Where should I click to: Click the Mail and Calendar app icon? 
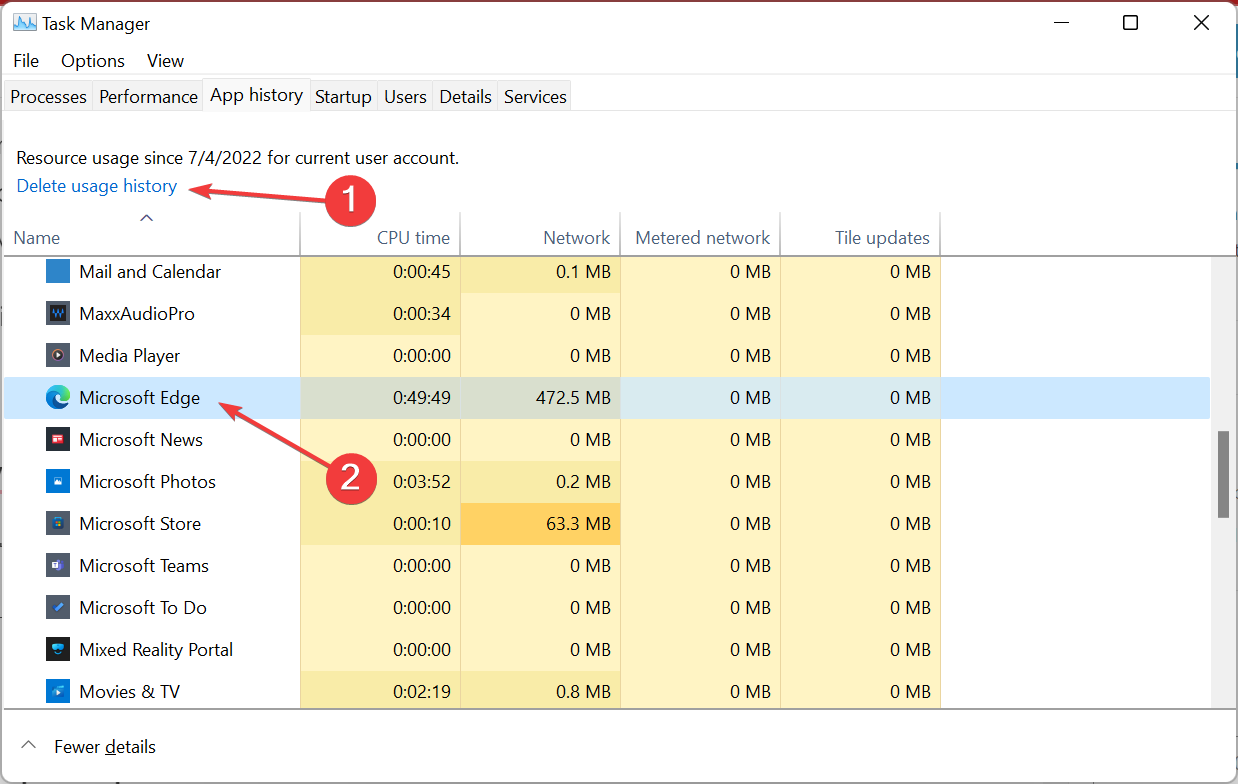[58, 271]
